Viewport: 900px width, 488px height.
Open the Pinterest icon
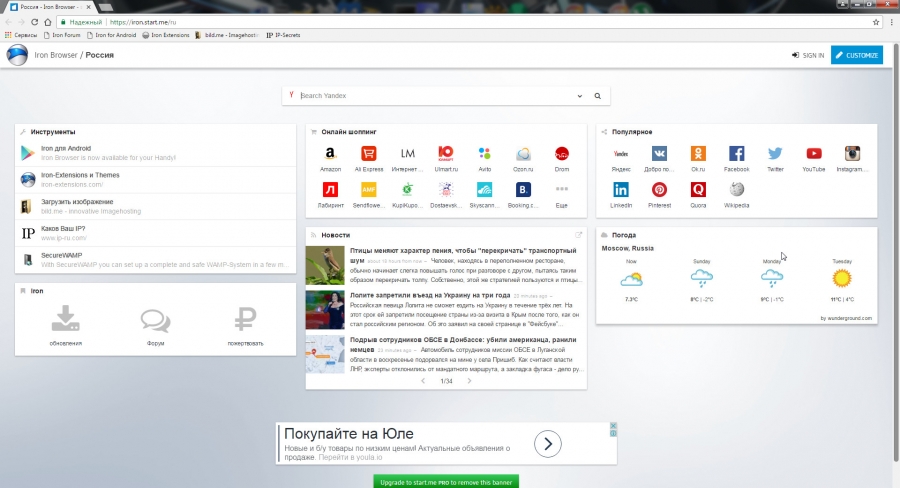pyautogui.click(x=659, y=189)
